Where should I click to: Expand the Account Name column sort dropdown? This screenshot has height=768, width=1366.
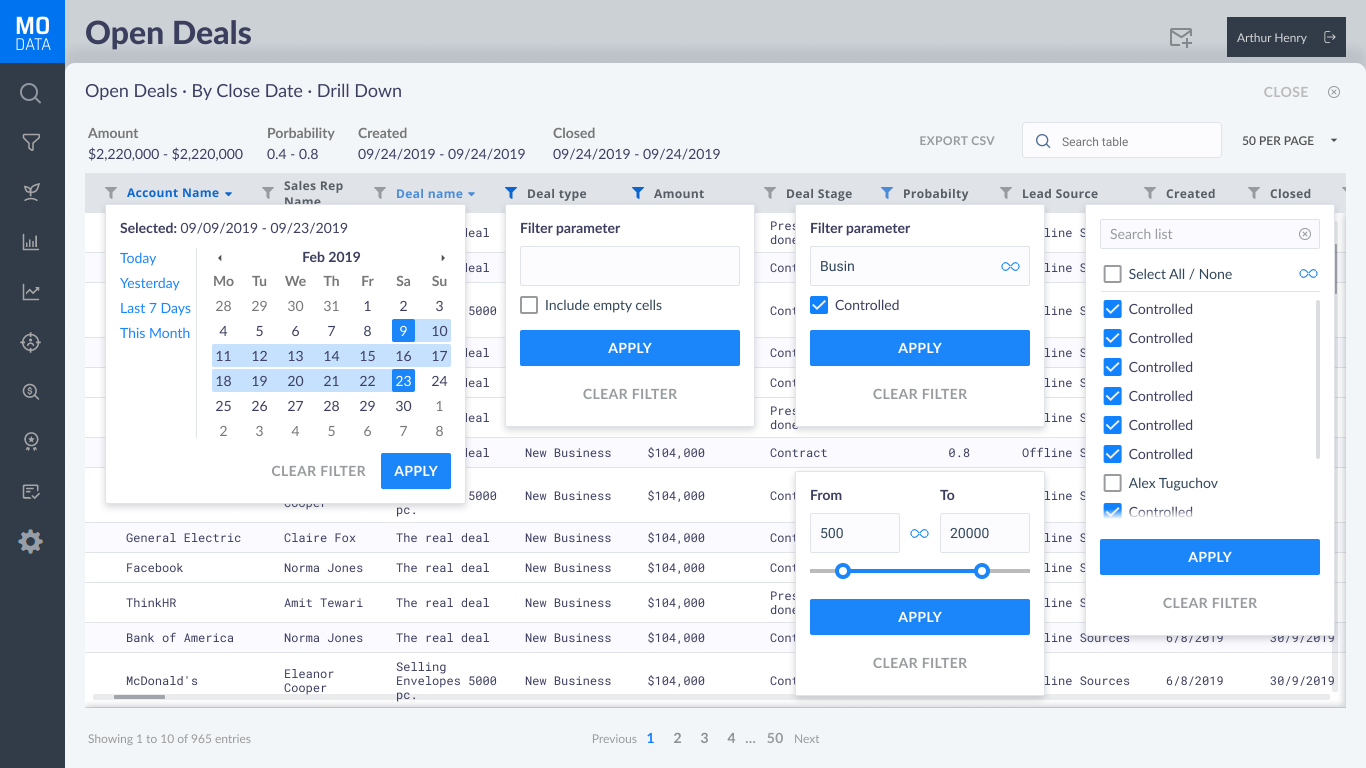229,194
